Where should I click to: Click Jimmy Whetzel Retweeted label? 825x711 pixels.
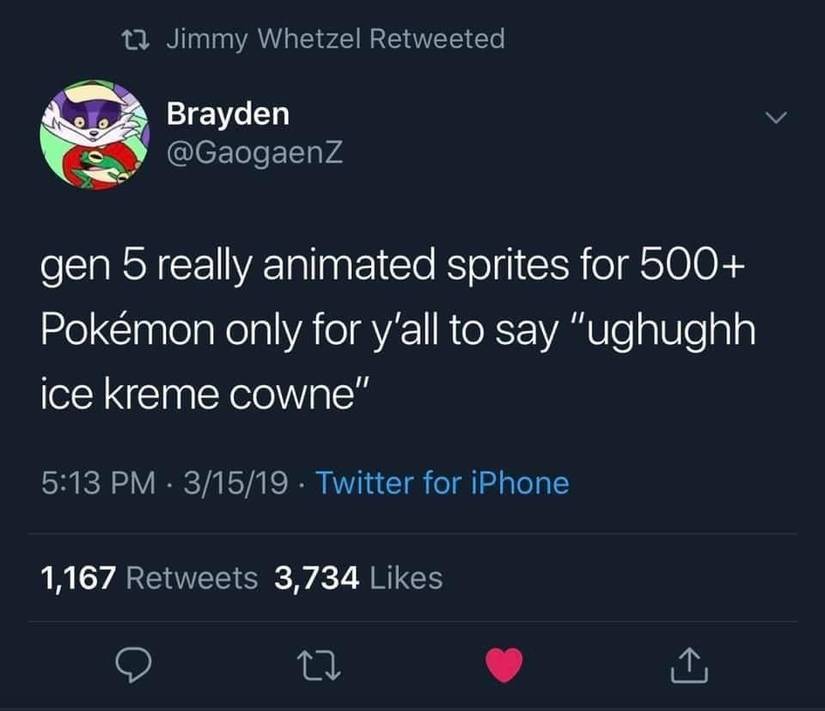coord(334,38)
